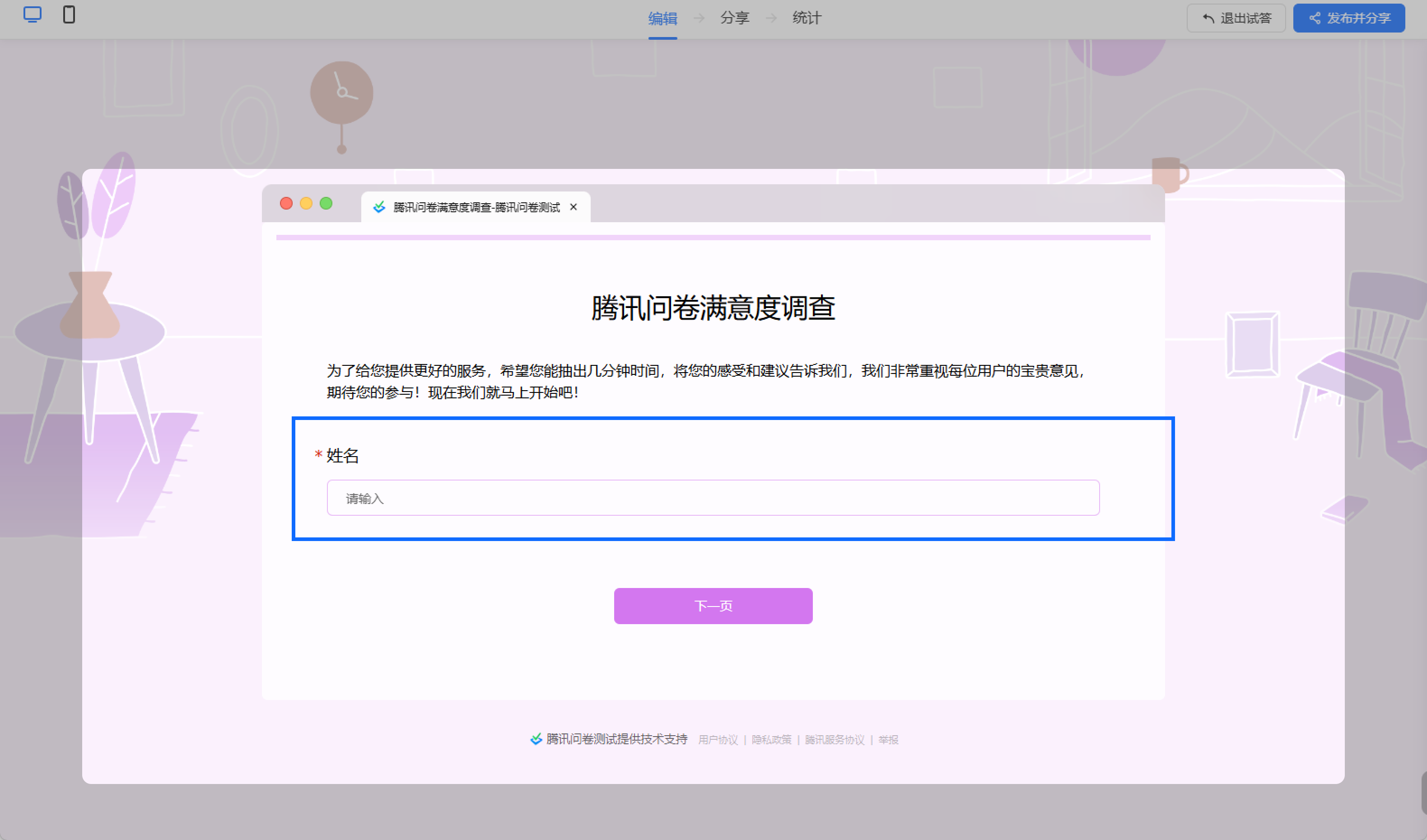
Task: Open the 腾讯服务协议 link
Action: pyautogui.click(x=835, y=740)
